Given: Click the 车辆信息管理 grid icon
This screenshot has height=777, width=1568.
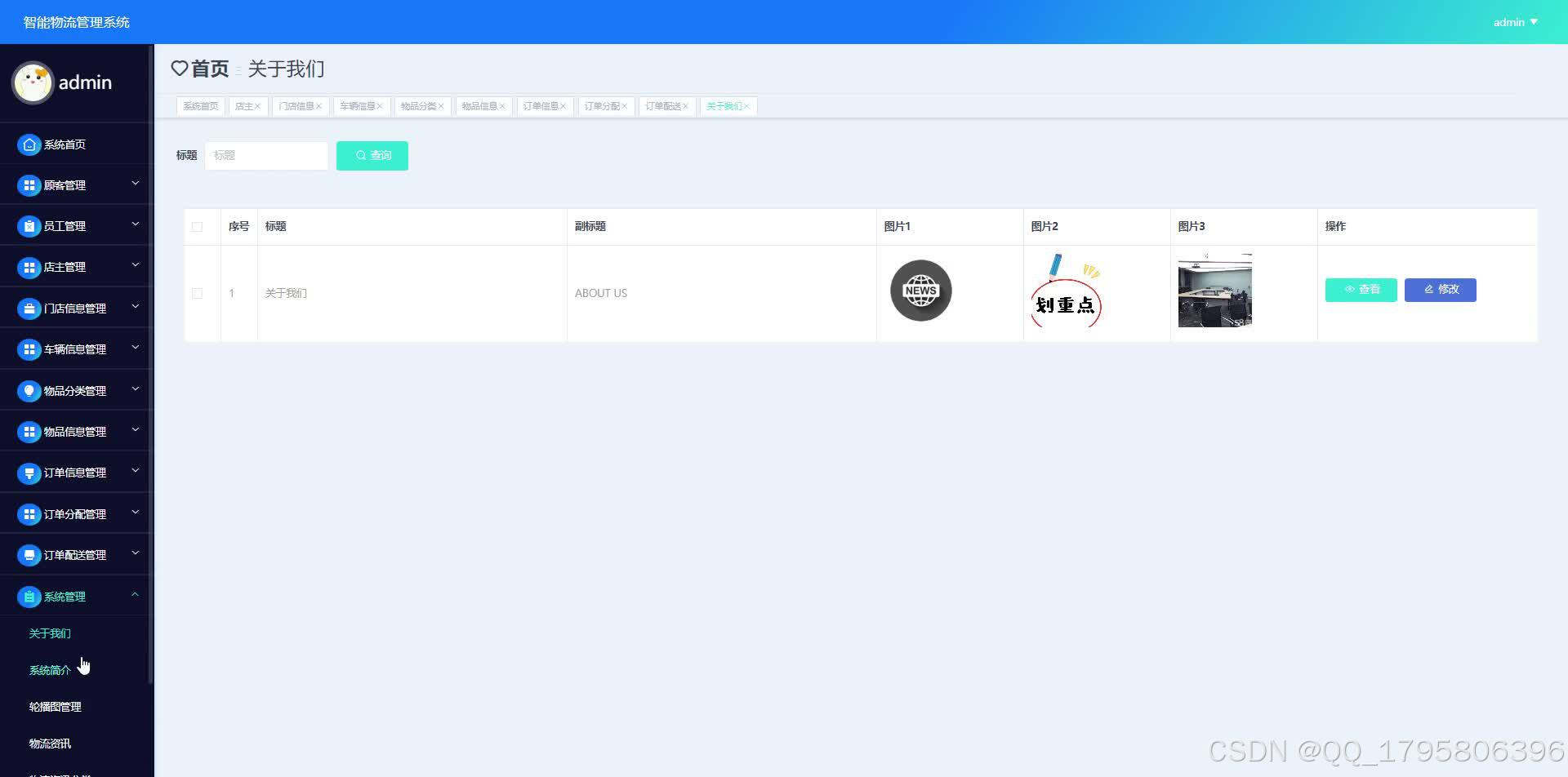Looking at the screenshot, I should [x=29, y=349].
